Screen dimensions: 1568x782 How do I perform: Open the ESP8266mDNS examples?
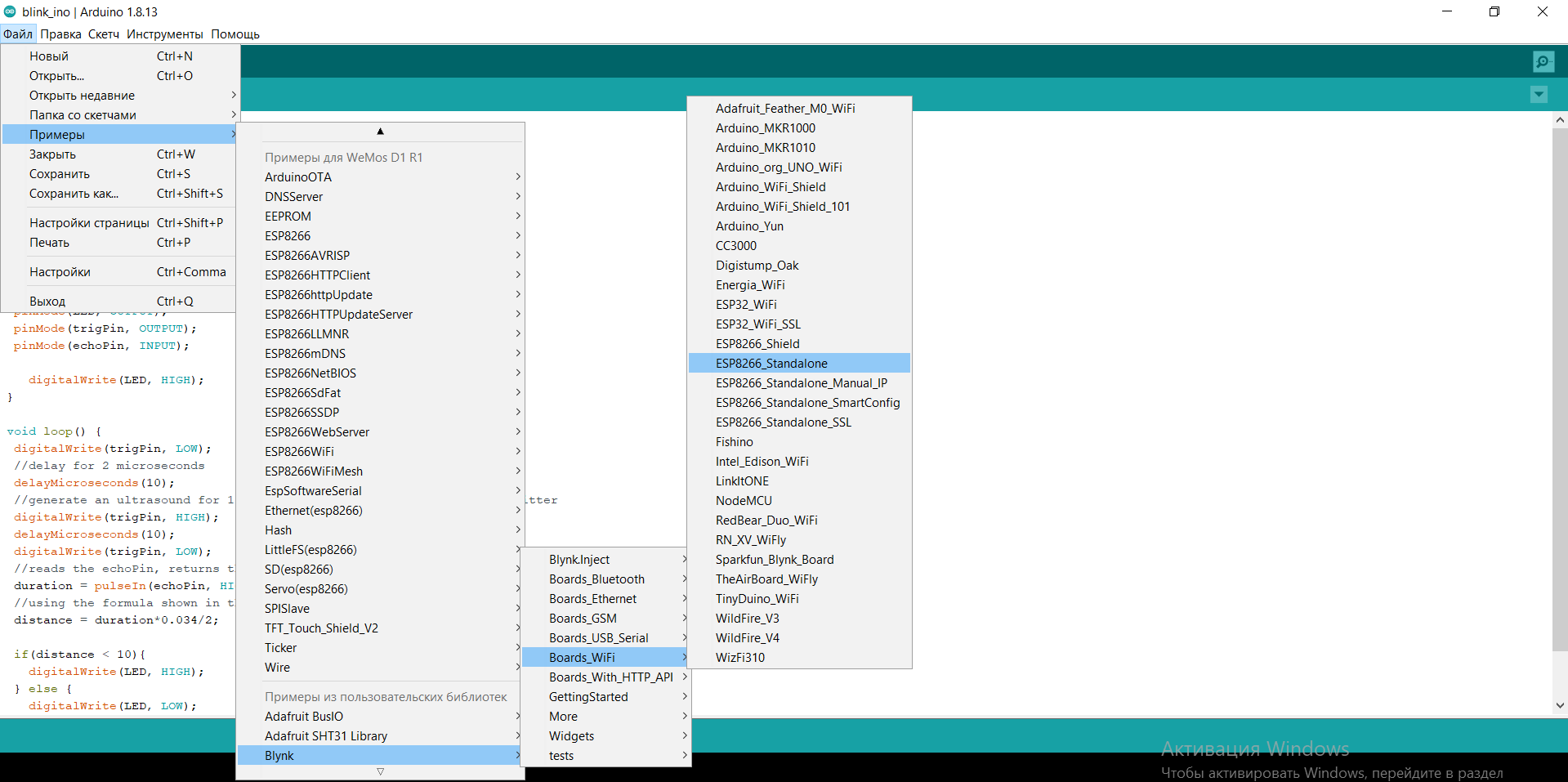(380, 354)
